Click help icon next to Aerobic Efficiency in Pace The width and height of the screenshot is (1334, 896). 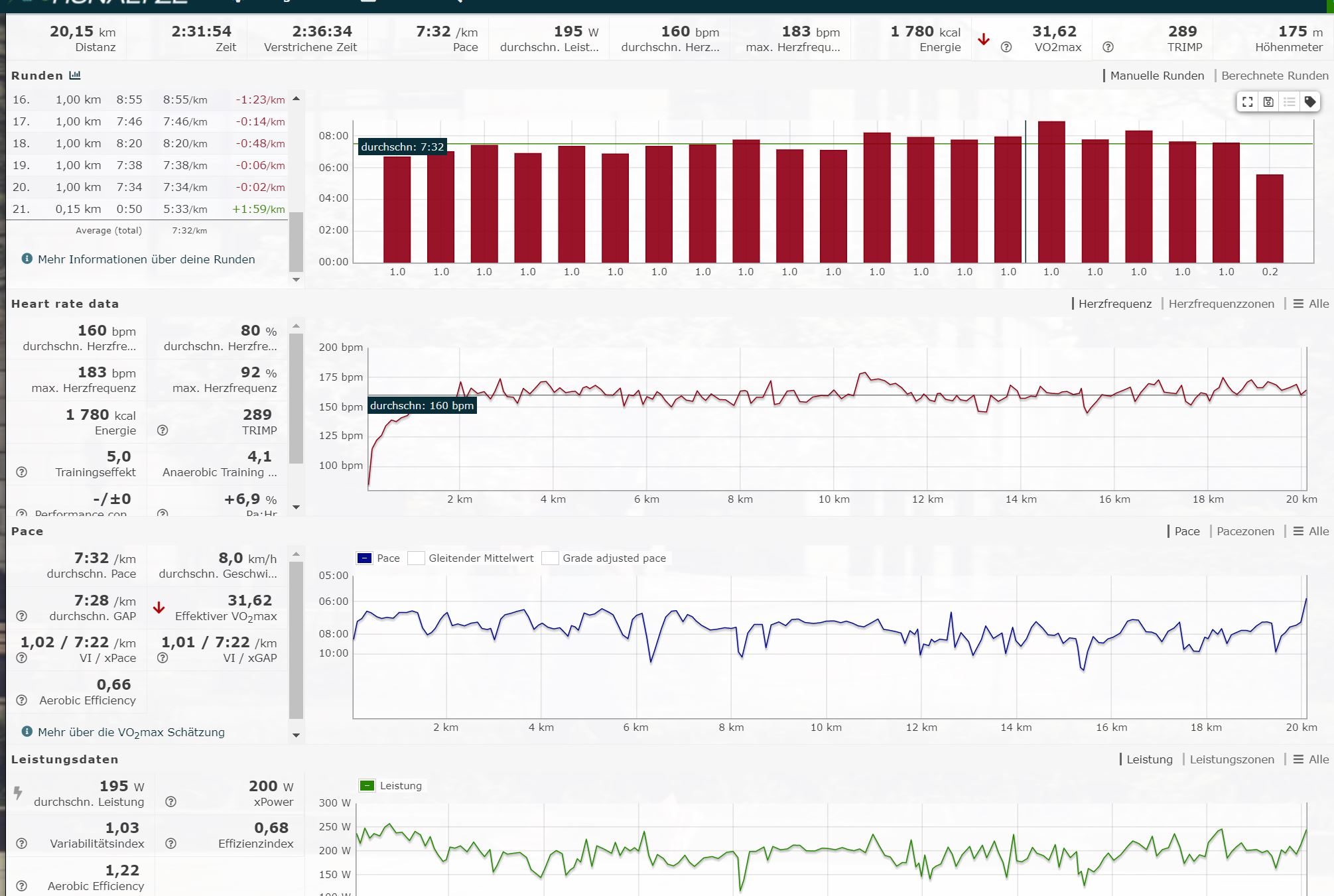22,700
